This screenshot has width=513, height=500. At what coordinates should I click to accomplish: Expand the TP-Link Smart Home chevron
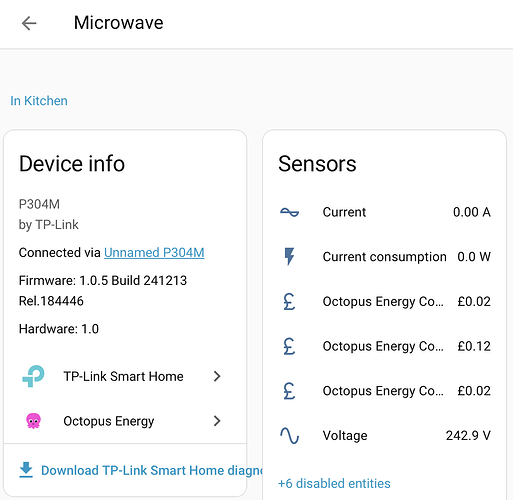point(217,376)
